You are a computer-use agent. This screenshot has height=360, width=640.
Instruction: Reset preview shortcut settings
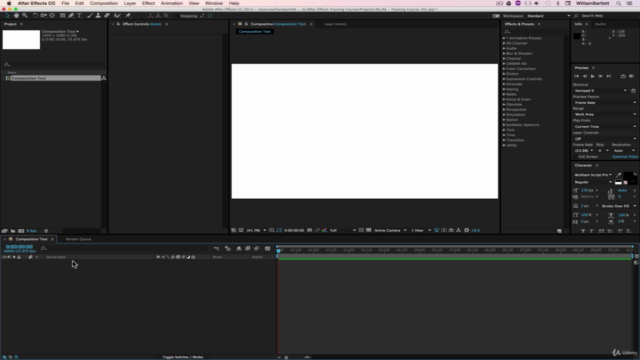coord(633,91)
